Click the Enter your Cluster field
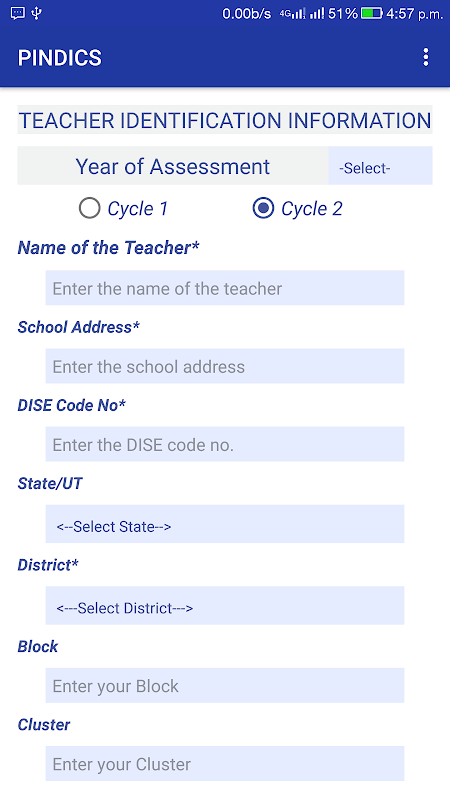This screenshot has height=800, width=450. pos(225,764)
